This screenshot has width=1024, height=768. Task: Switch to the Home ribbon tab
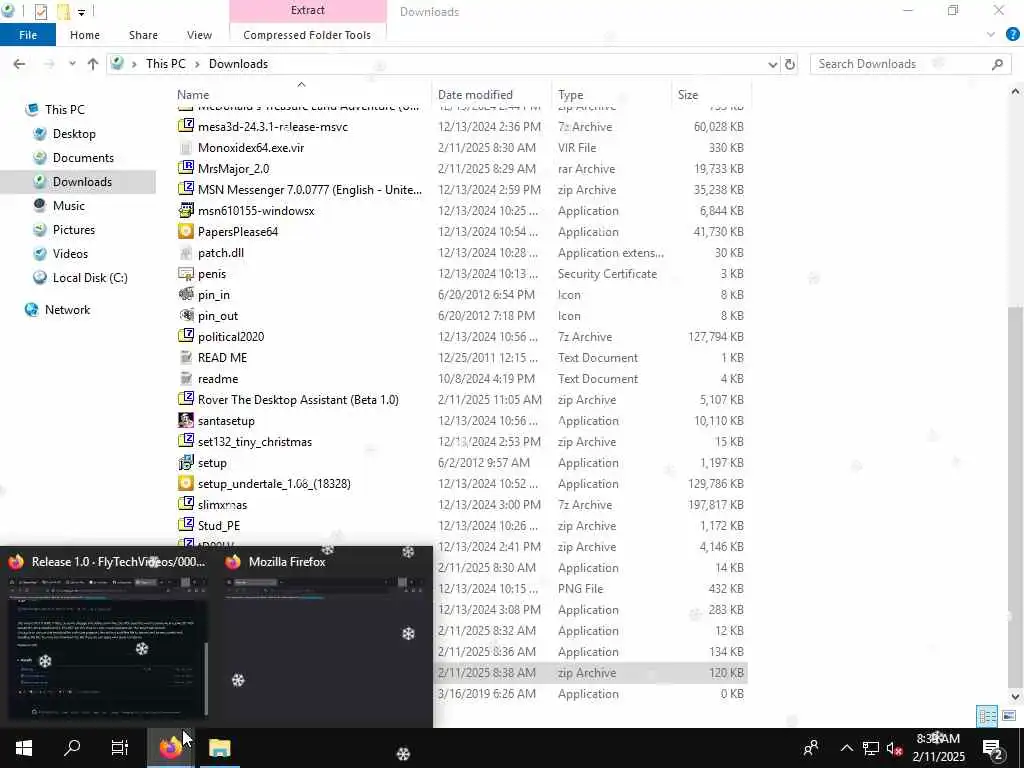(x=85, y=35)
